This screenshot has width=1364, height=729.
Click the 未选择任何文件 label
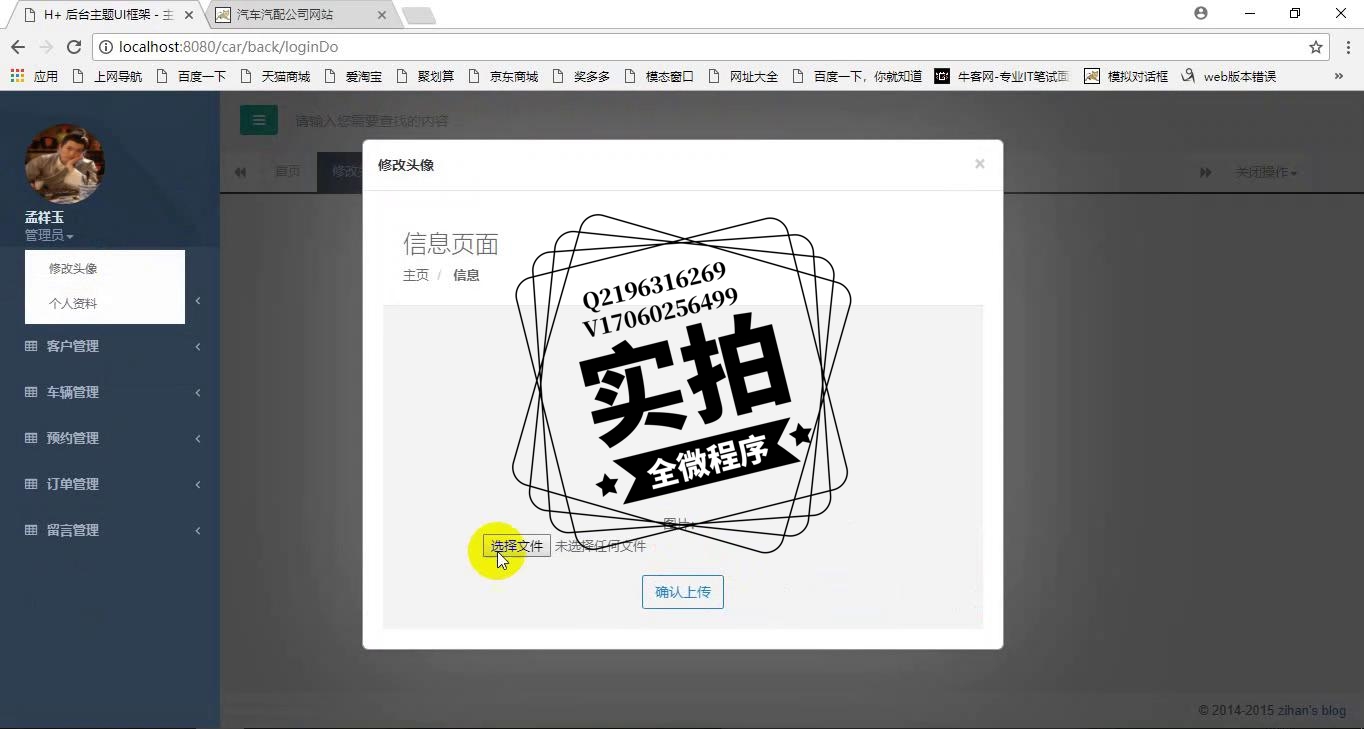point(601,546)
